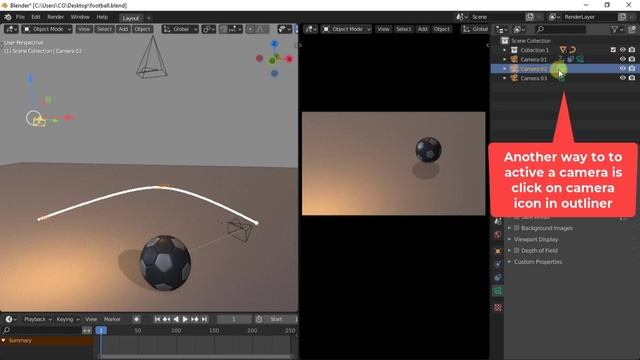Click the outliner search field
The image size is (640, 360).
point(560,29)
